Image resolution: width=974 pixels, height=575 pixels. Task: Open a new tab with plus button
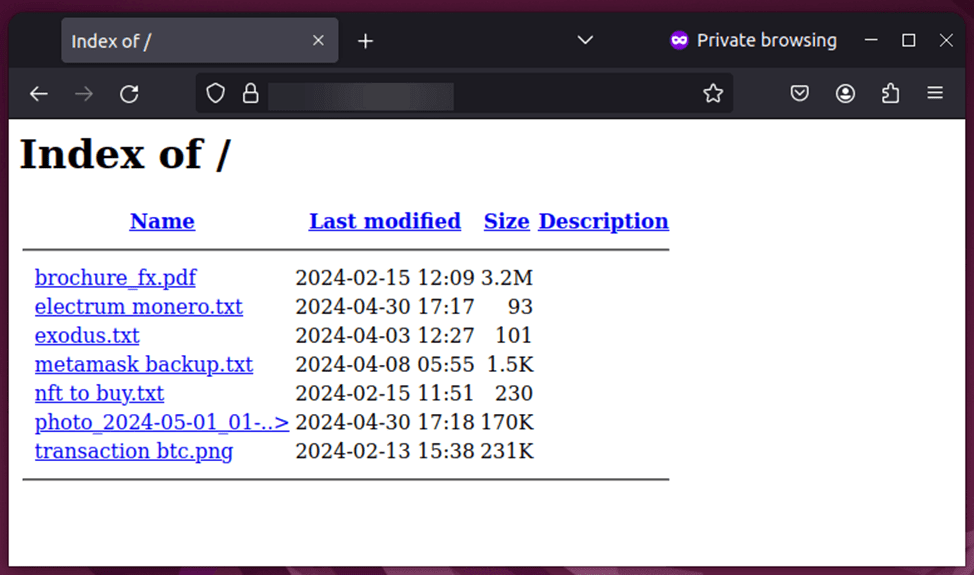[x=366, y=41]
